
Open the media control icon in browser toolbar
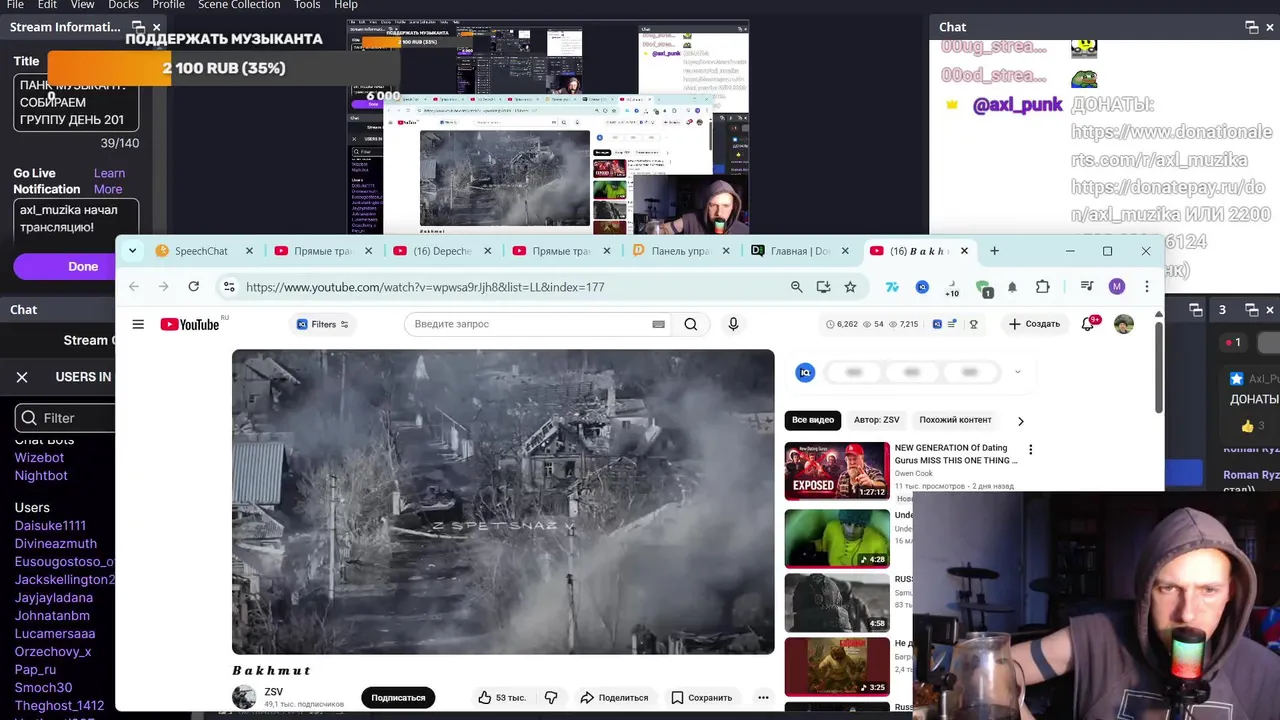pyautogui.click(x=1087, y=287)
